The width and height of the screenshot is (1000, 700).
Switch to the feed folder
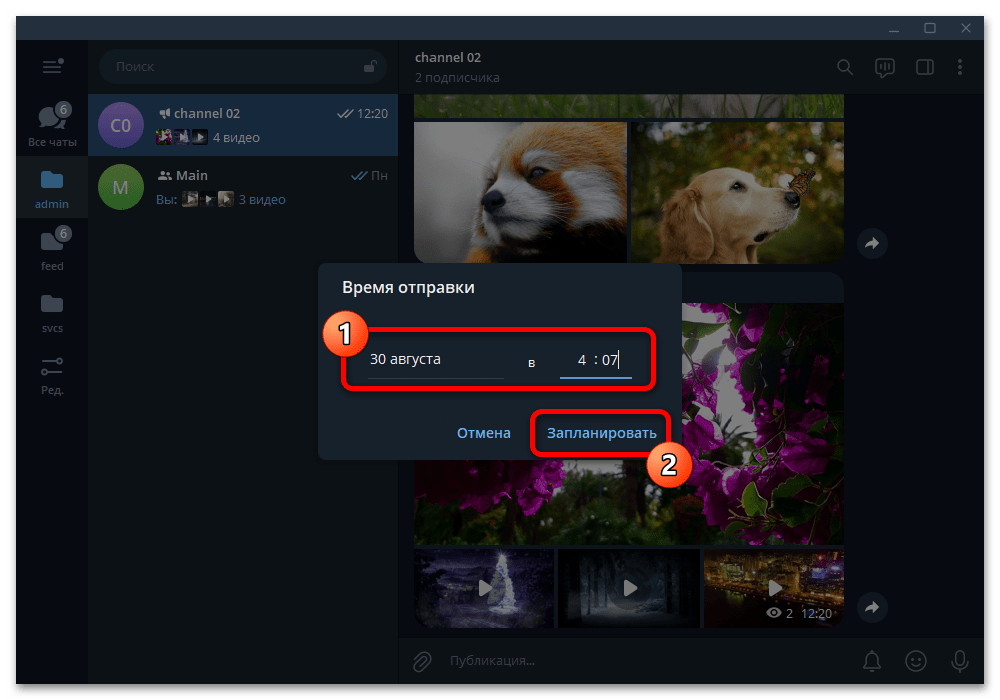point(52,249)
